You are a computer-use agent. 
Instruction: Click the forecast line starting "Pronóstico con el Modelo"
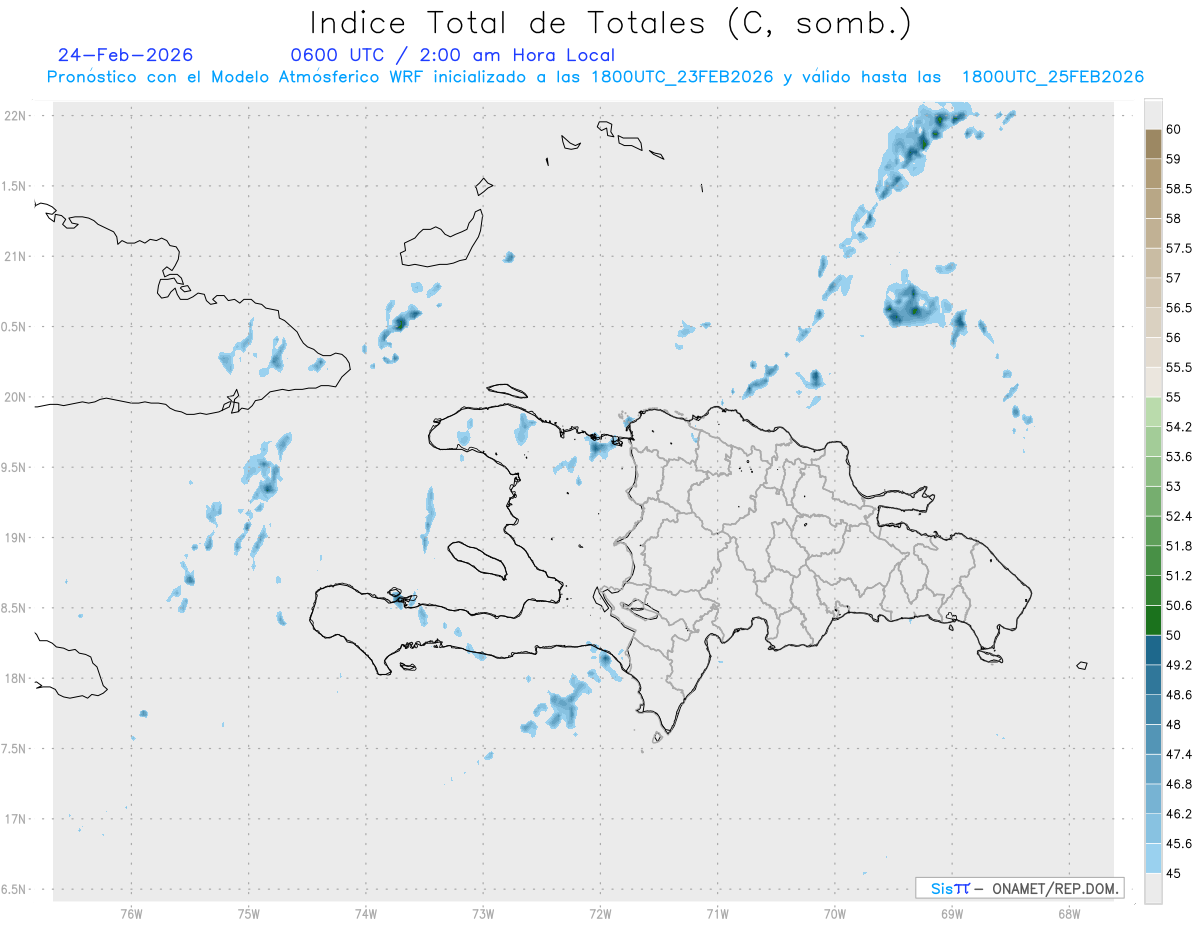point(595,77)
